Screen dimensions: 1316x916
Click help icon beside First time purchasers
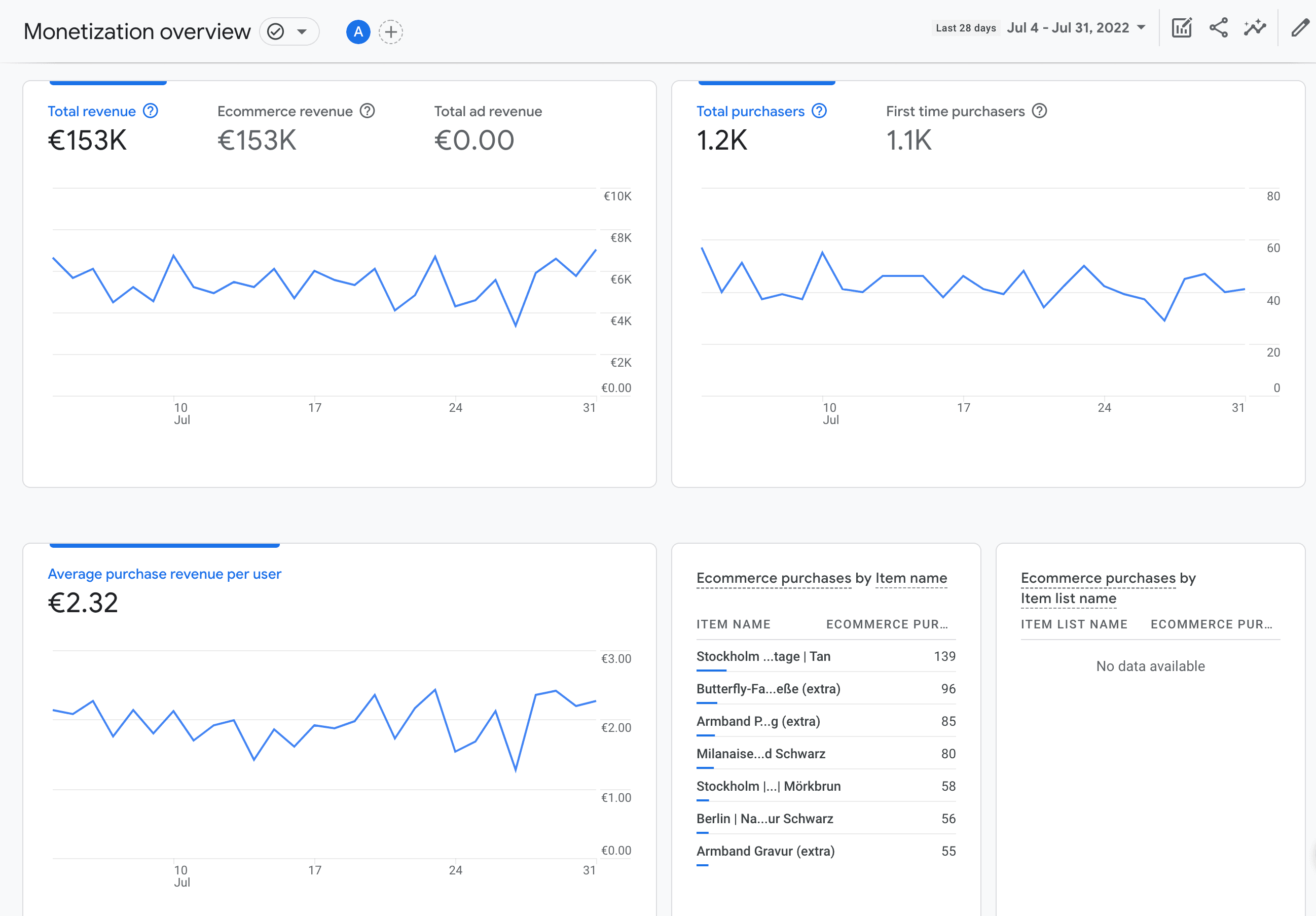1039,111
